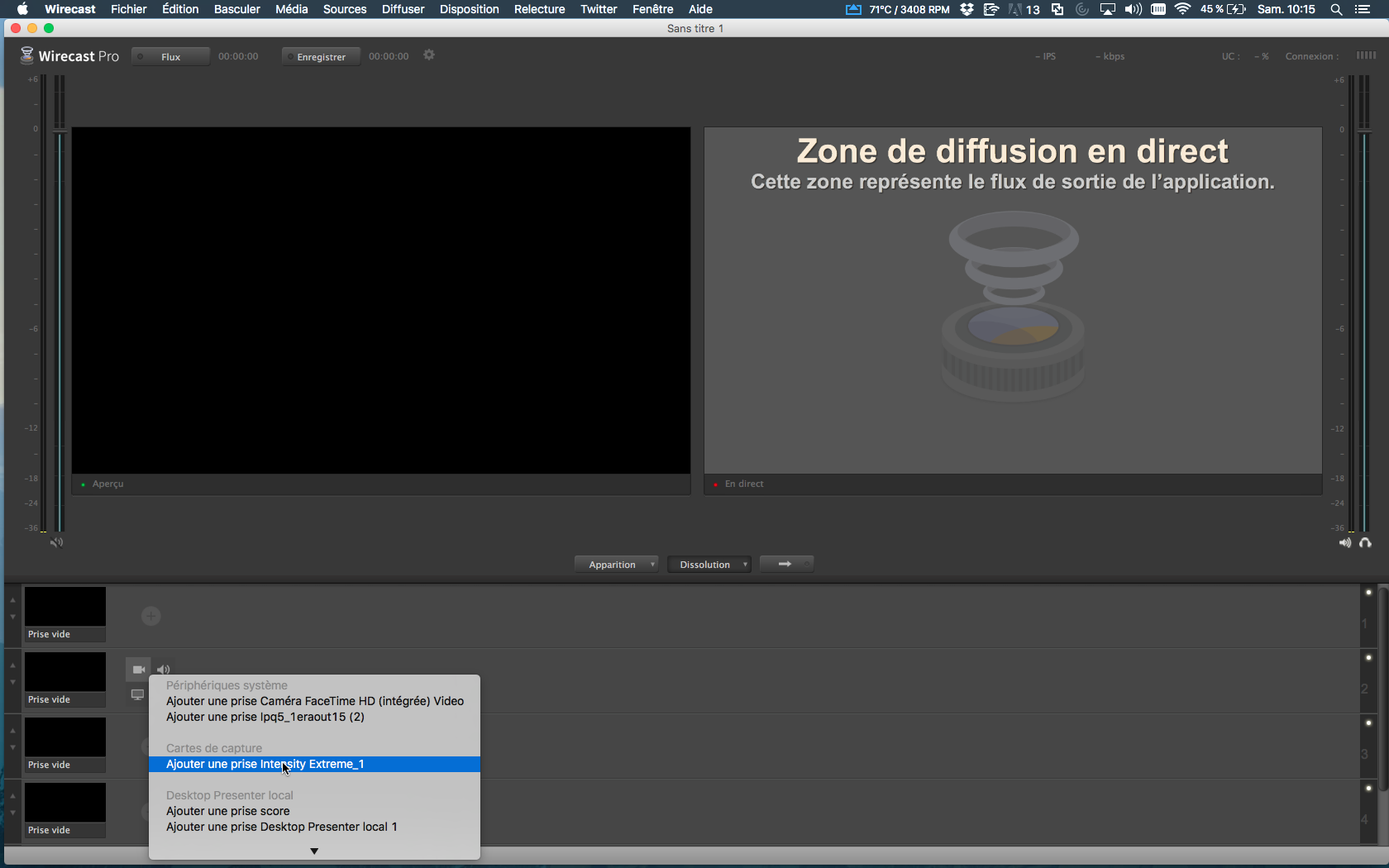The width and height of the screenshot is (1389, 868).
Task: Expand more menu items with bottom arrow
Action: pyautogui.click(x=314, y=851)
